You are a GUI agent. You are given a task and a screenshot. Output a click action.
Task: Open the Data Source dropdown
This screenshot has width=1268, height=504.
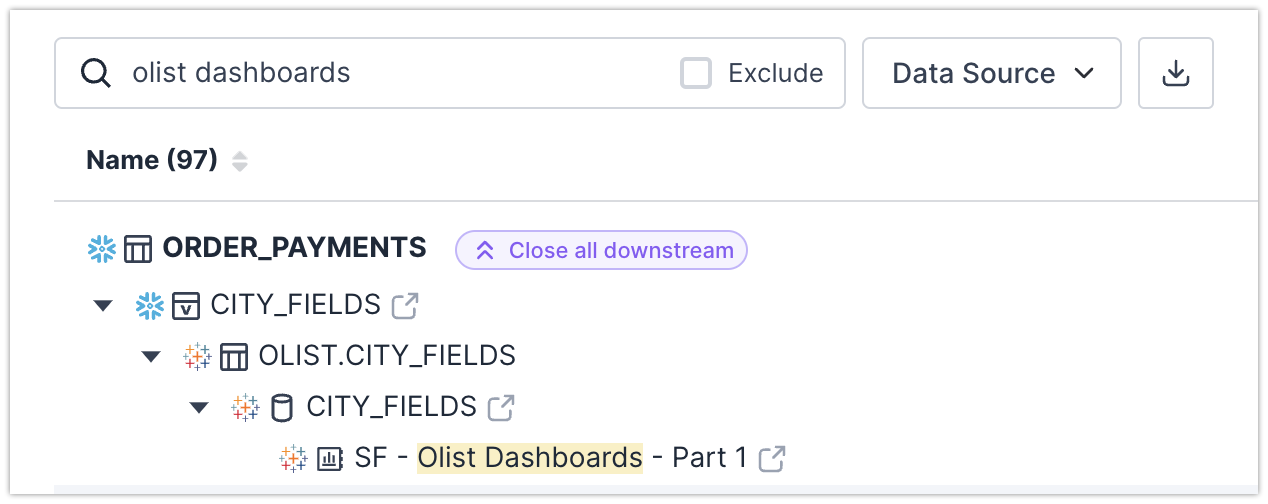point(991,73)
